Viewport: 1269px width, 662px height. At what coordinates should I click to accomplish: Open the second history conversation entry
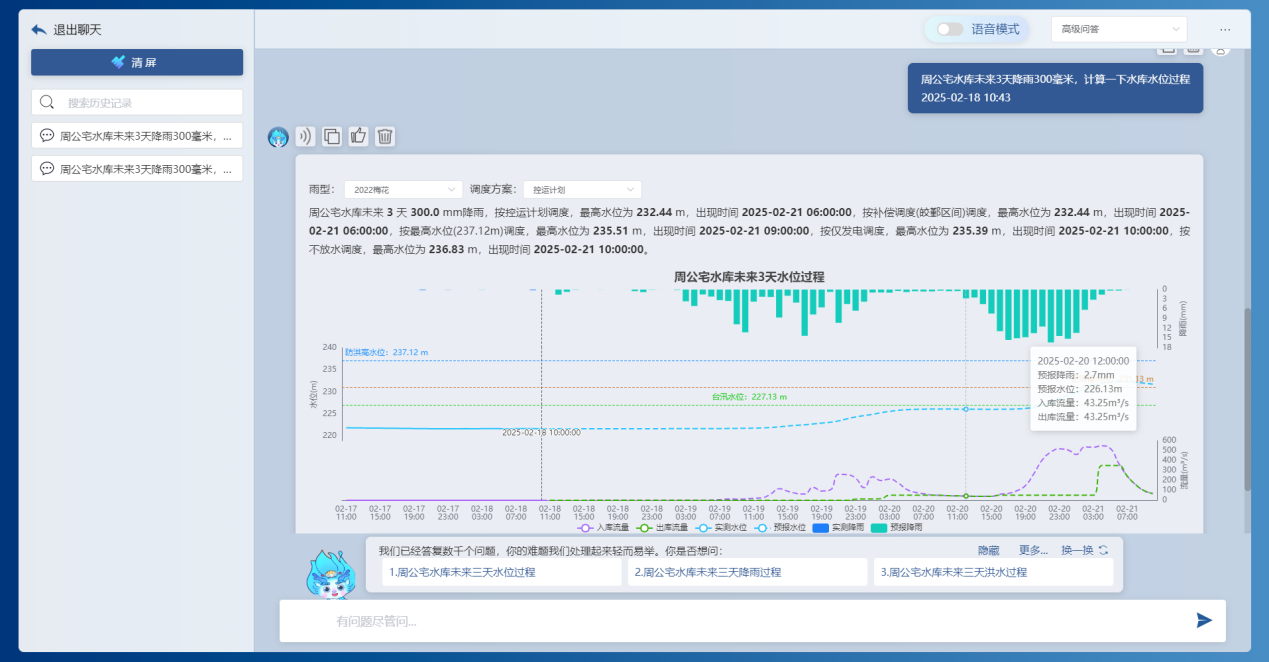(x=137, y=169)
